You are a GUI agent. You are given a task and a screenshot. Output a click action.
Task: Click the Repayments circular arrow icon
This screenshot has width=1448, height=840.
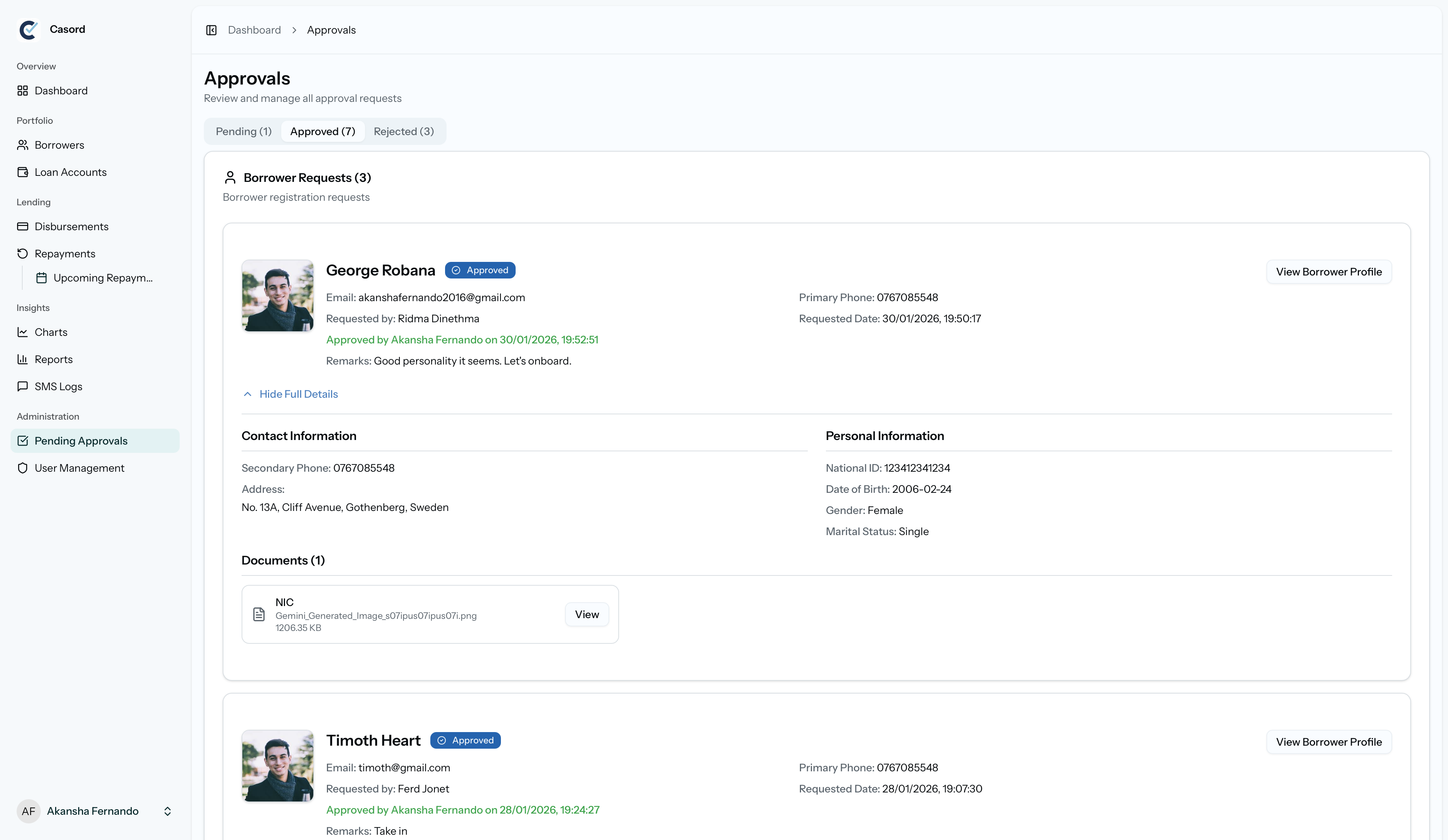(22, 253)
